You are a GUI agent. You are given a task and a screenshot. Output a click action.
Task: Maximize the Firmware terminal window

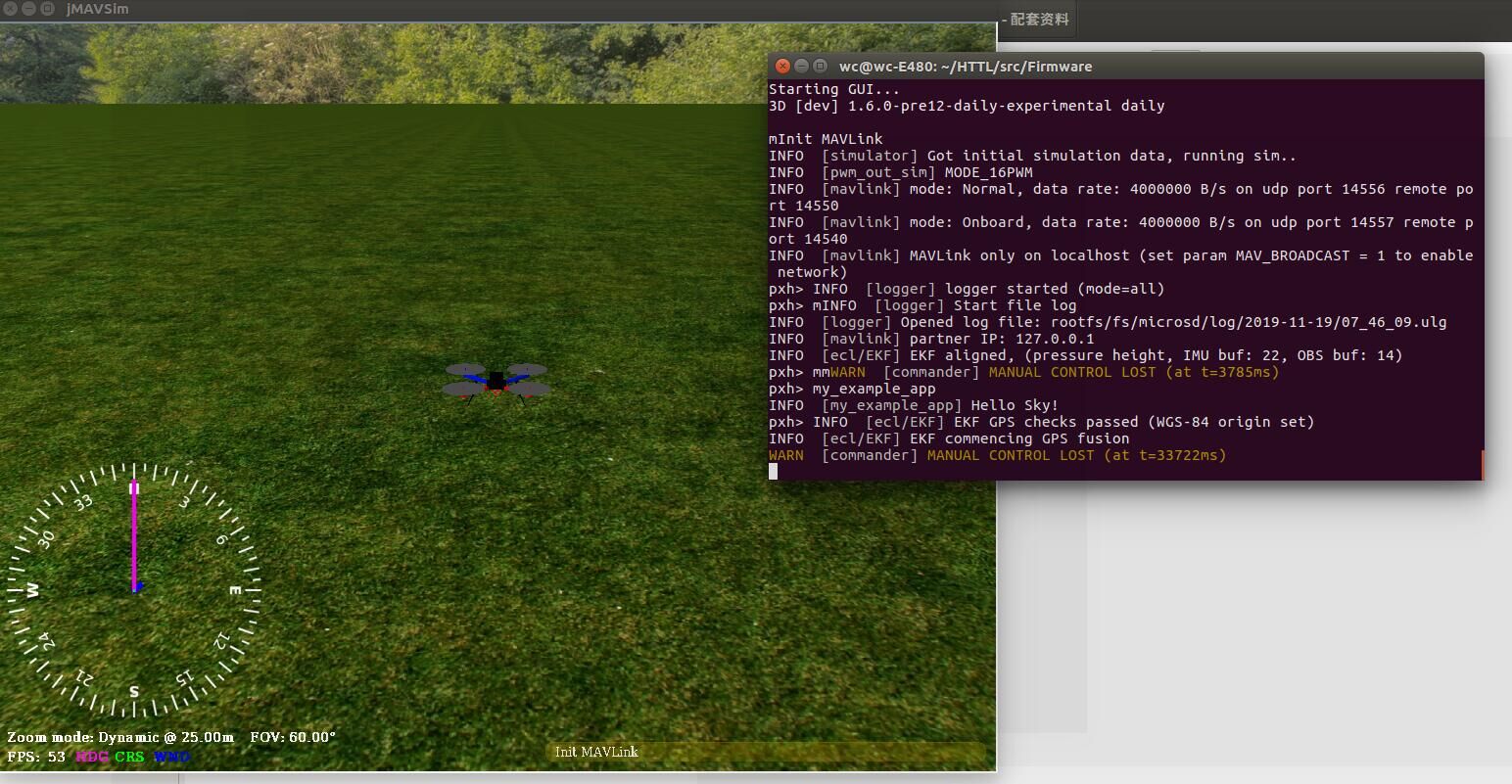(820, 66)
